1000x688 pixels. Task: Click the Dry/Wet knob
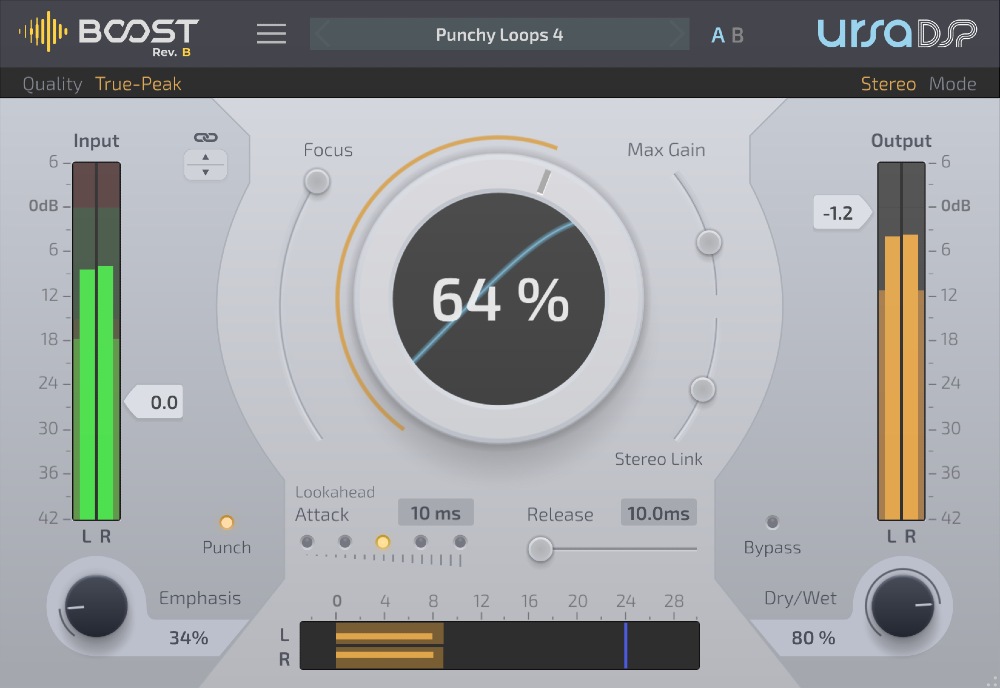point(903,607)
